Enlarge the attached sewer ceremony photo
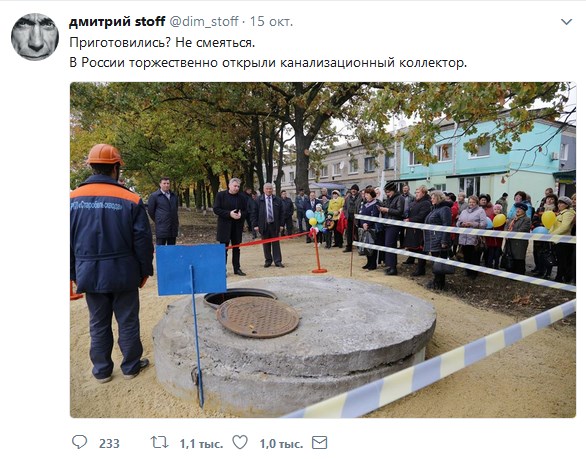This screenshot has width=586, height=459. [323, 250]
